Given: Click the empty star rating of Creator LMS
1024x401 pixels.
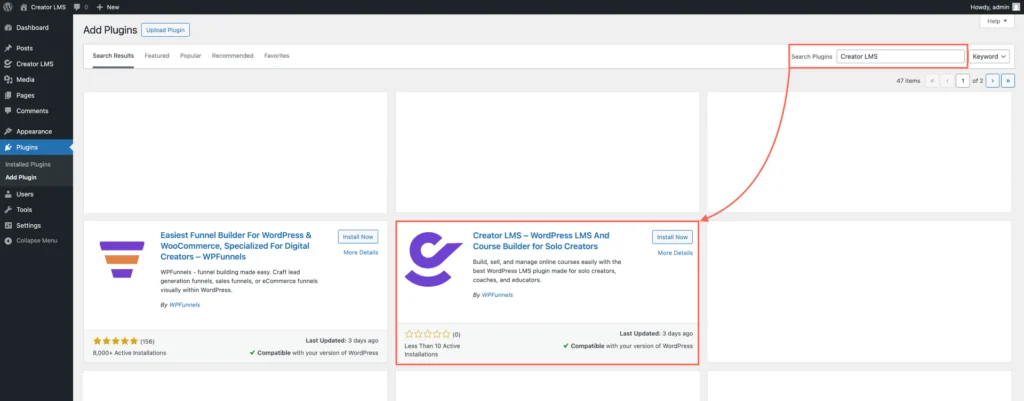Looking at the screenshot, I should point(428,334).
